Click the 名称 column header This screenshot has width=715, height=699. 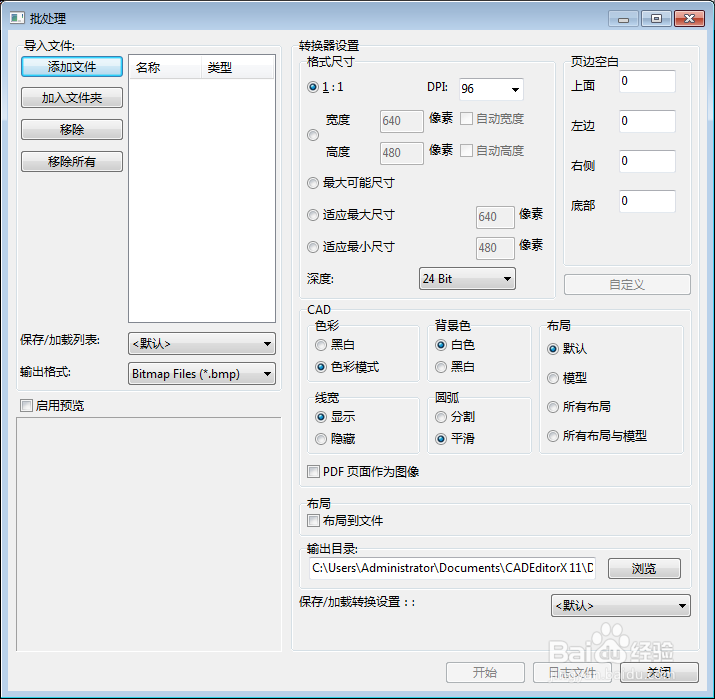[165, 67]
